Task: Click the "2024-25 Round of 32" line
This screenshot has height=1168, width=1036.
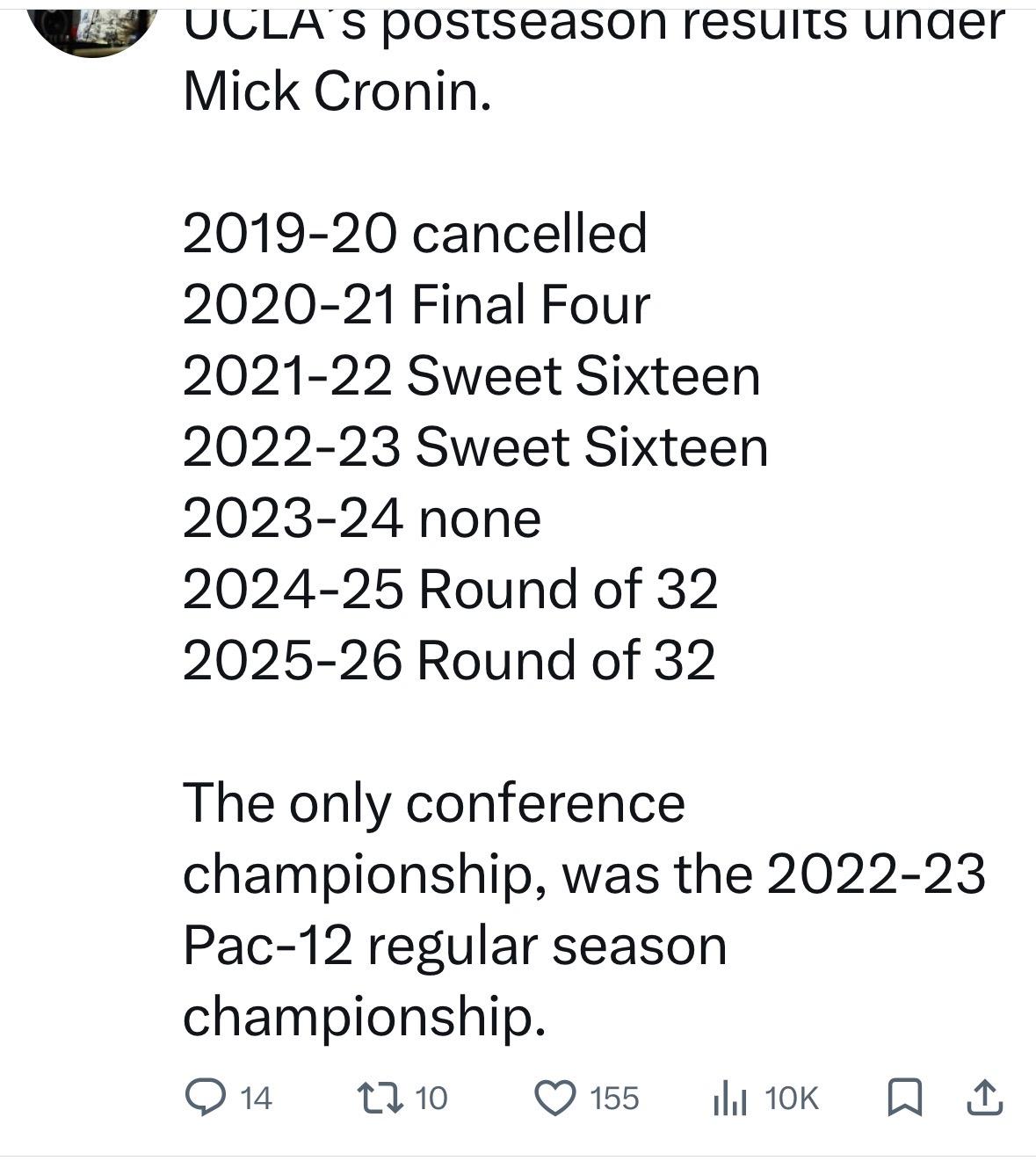Action: 450,589
